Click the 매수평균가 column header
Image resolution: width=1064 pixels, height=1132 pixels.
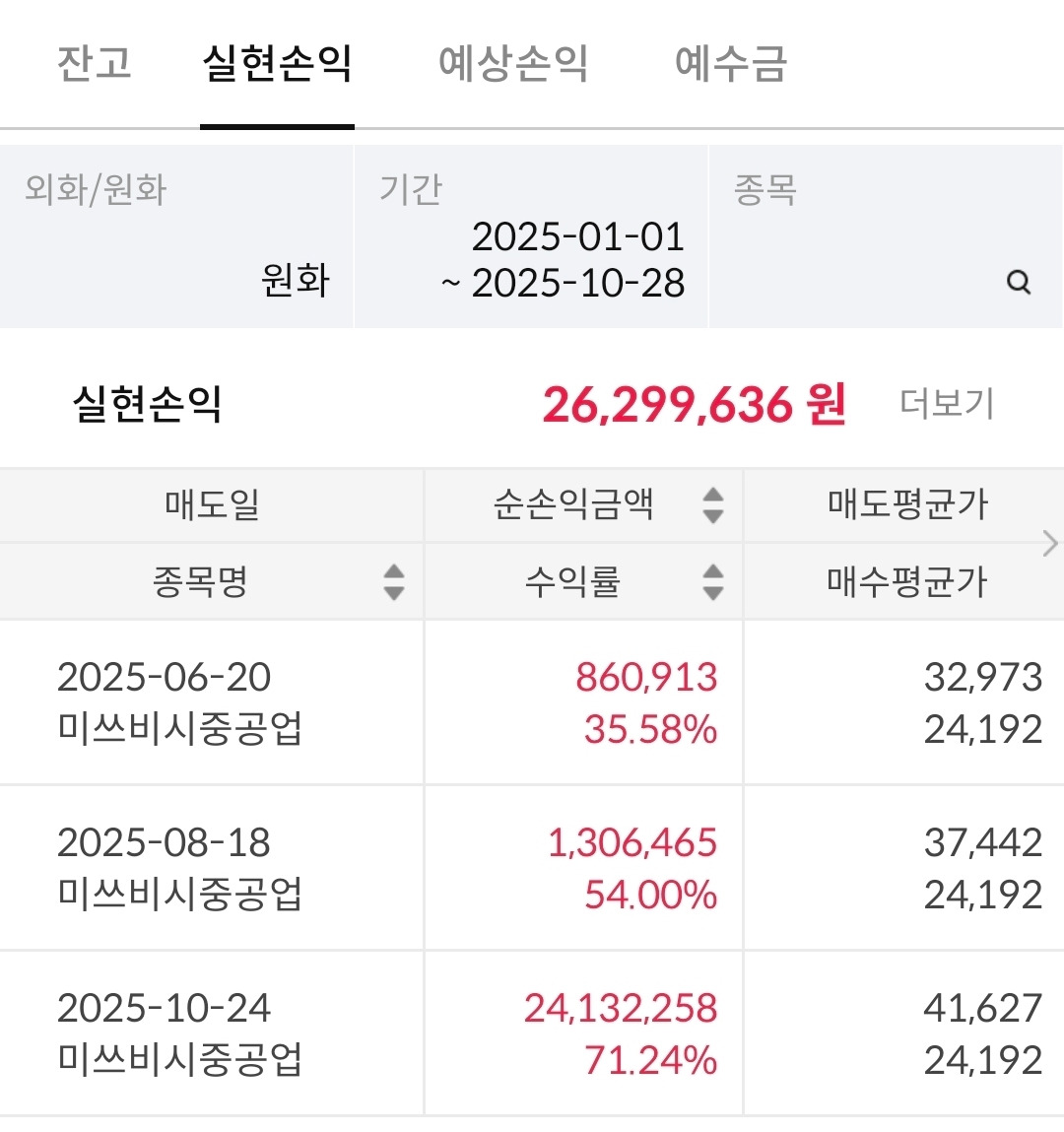point(906,582)
